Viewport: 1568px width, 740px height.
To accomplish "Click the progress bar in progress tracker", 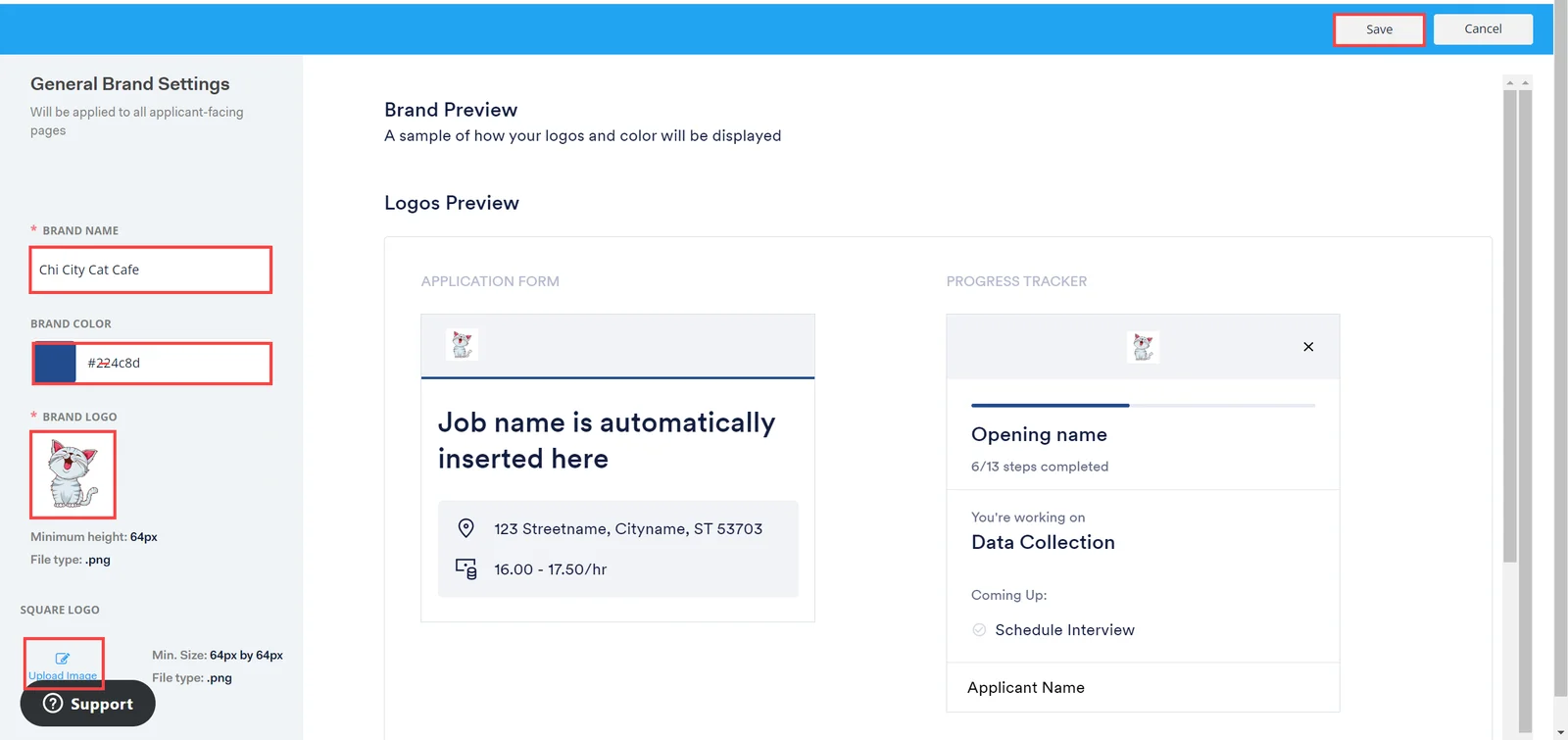I will (x=1143, y=405).
